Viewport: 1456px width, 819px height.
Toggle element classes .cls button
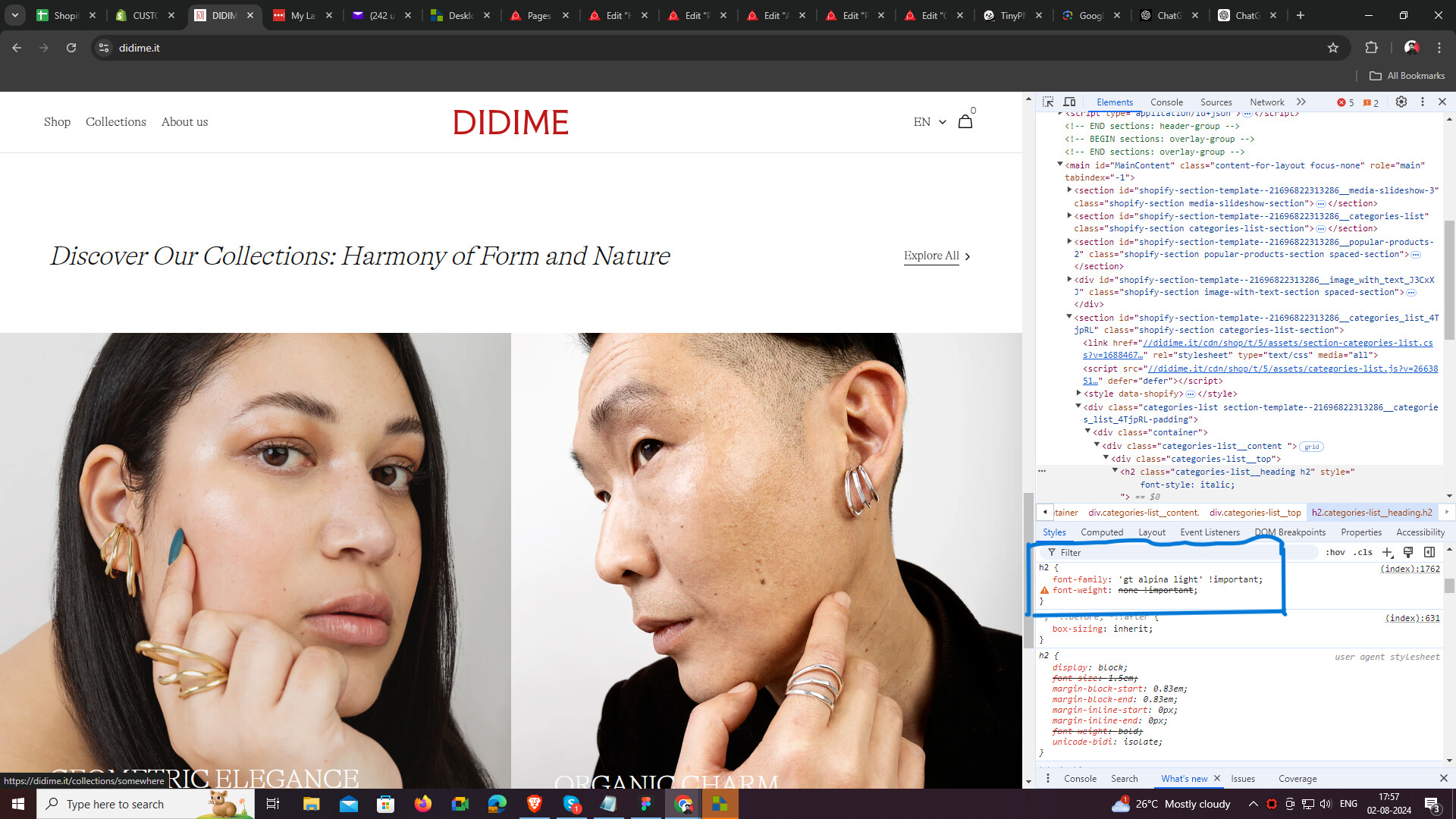(x=1363, y=552)
